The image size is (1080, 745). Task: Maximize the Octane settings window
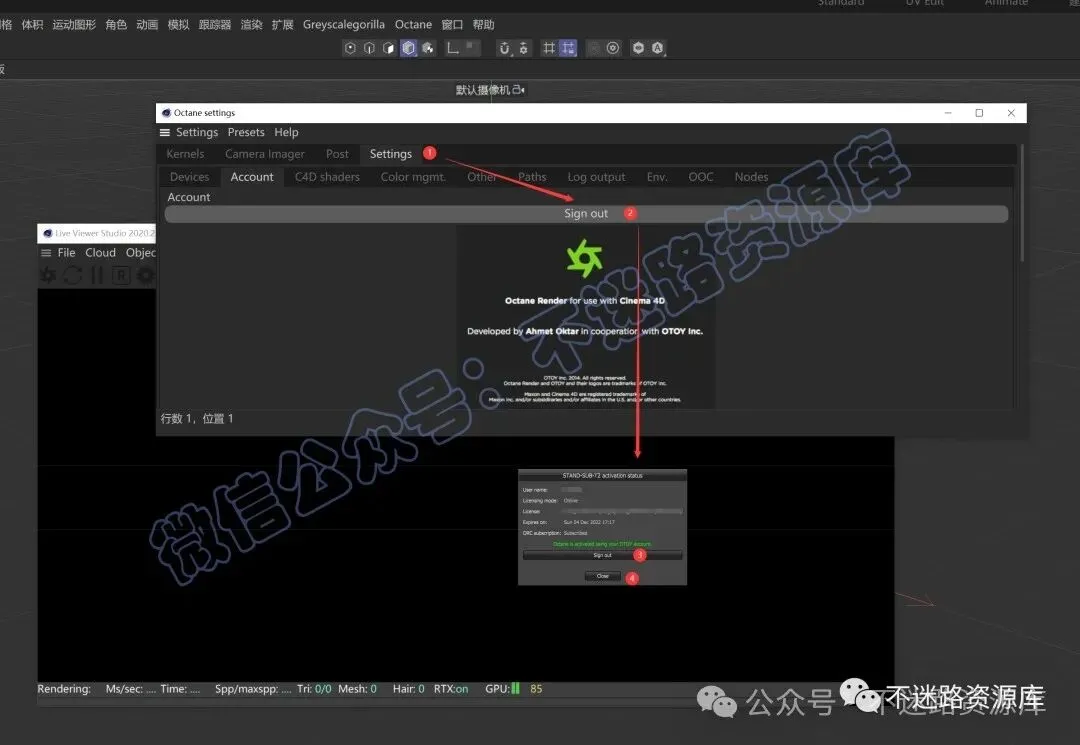point(979,113)
